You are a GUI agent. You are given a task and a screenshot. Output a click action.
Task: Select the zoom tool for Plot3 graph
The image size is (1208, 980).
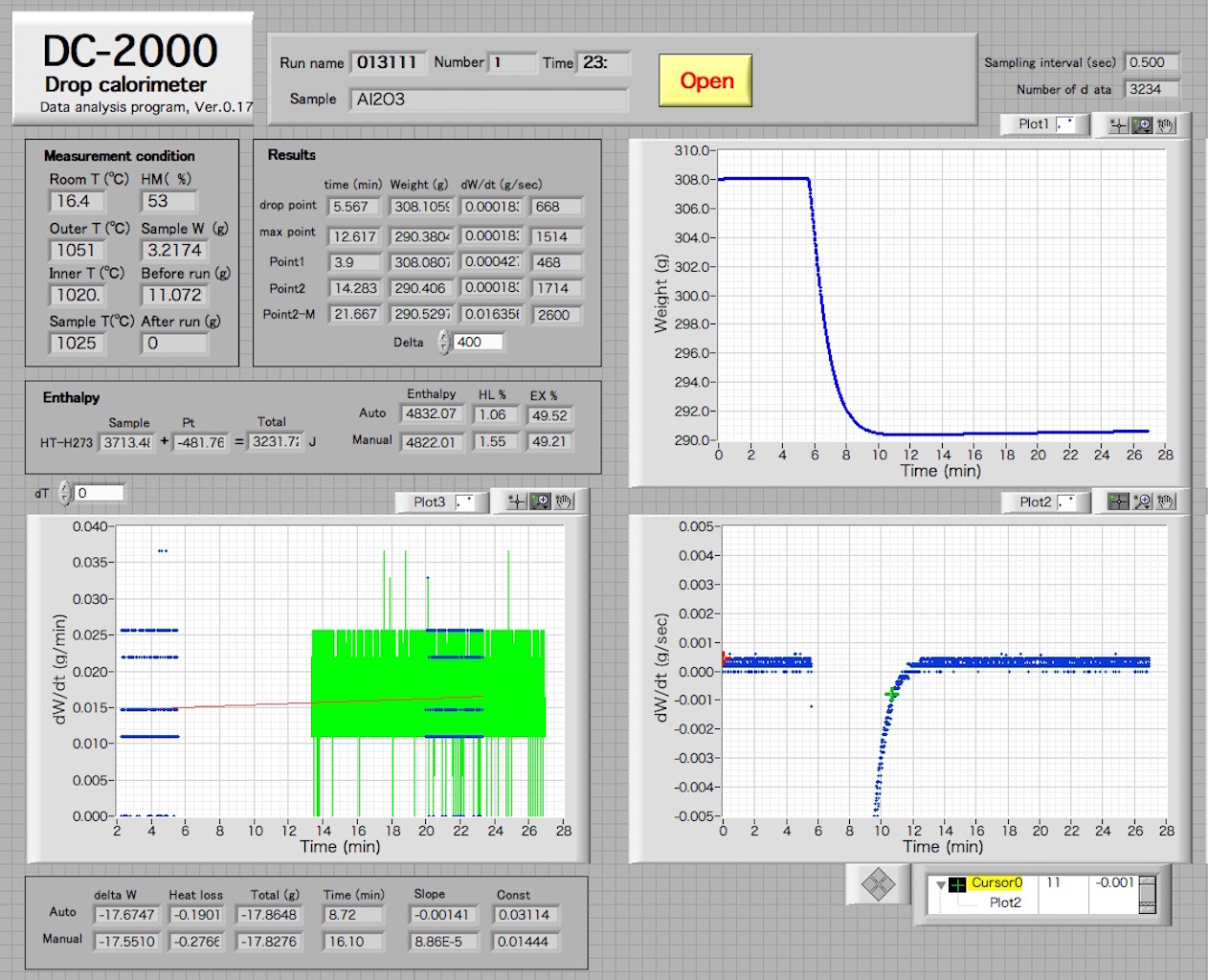pyautogui.click(x=541, y=501)
